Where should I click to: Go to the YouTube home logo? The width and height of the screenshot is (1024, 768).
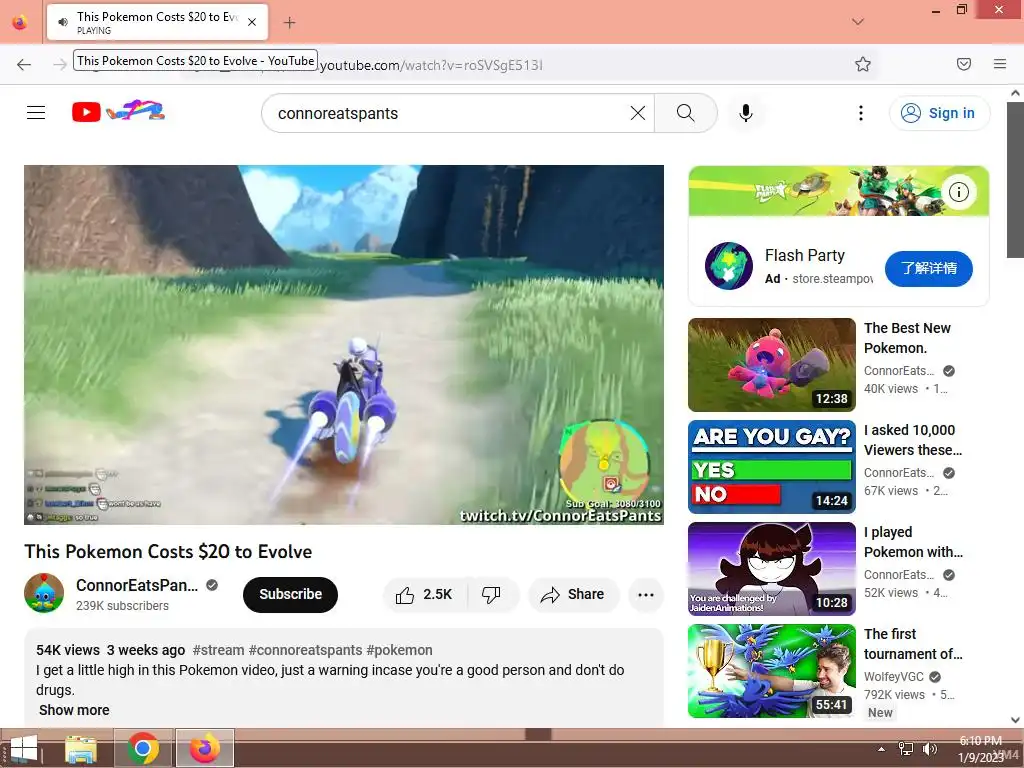click(118, 112)
